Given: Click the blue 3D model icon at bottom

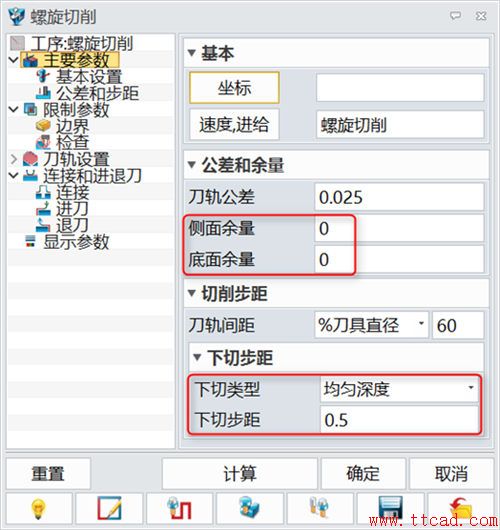Looking at the screenshot, I should (x=249, y=508).
